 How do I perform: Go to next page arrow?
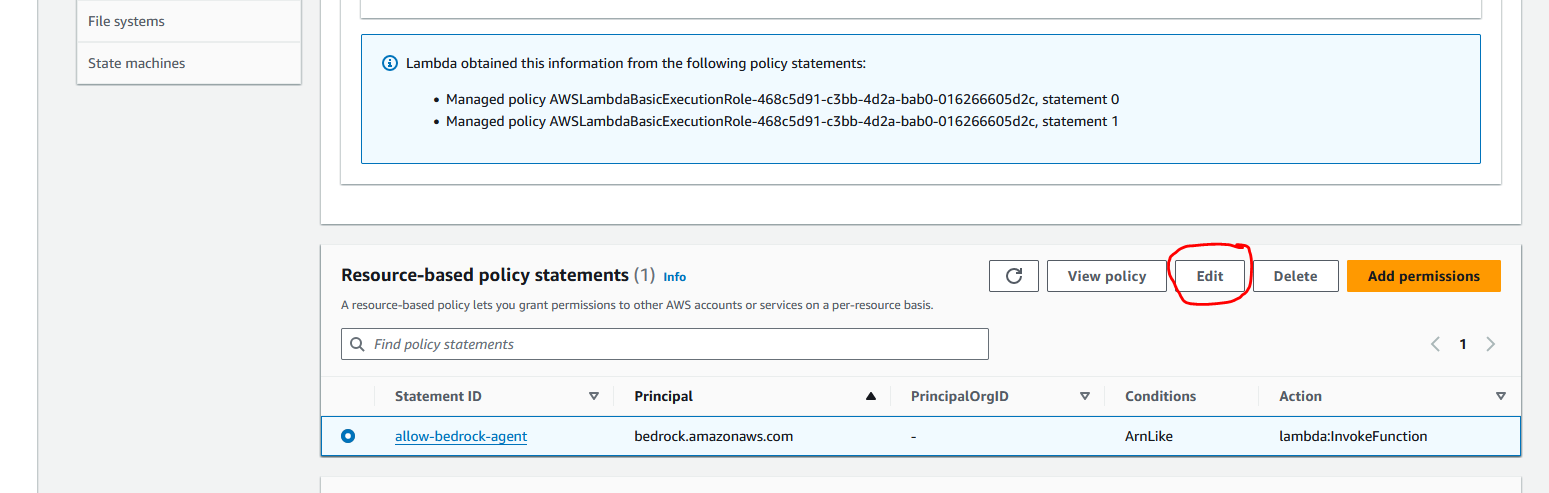pos(1491,344)
